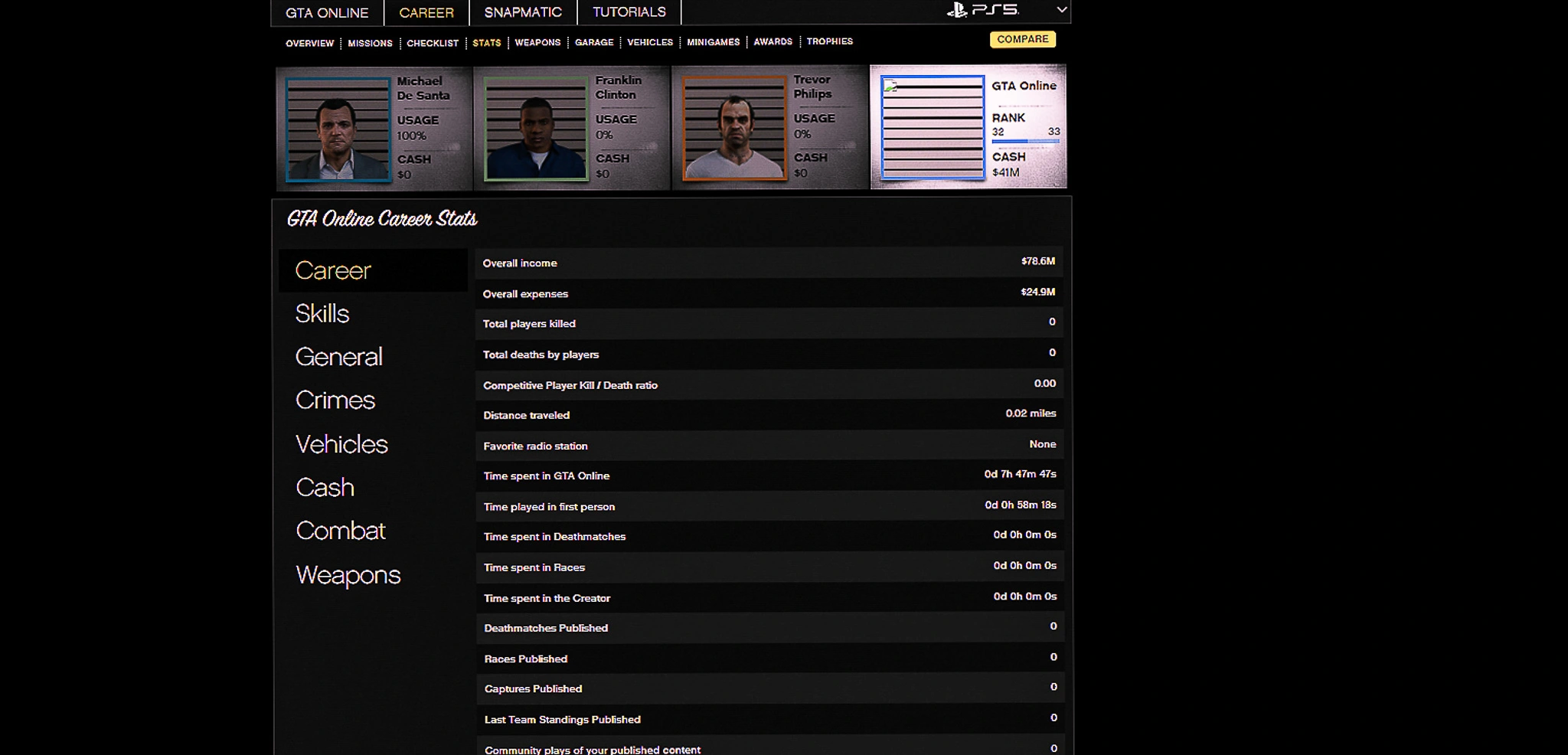Expand the platform dropdown chevron
1568x755 pixels.
click(1061, 10)
